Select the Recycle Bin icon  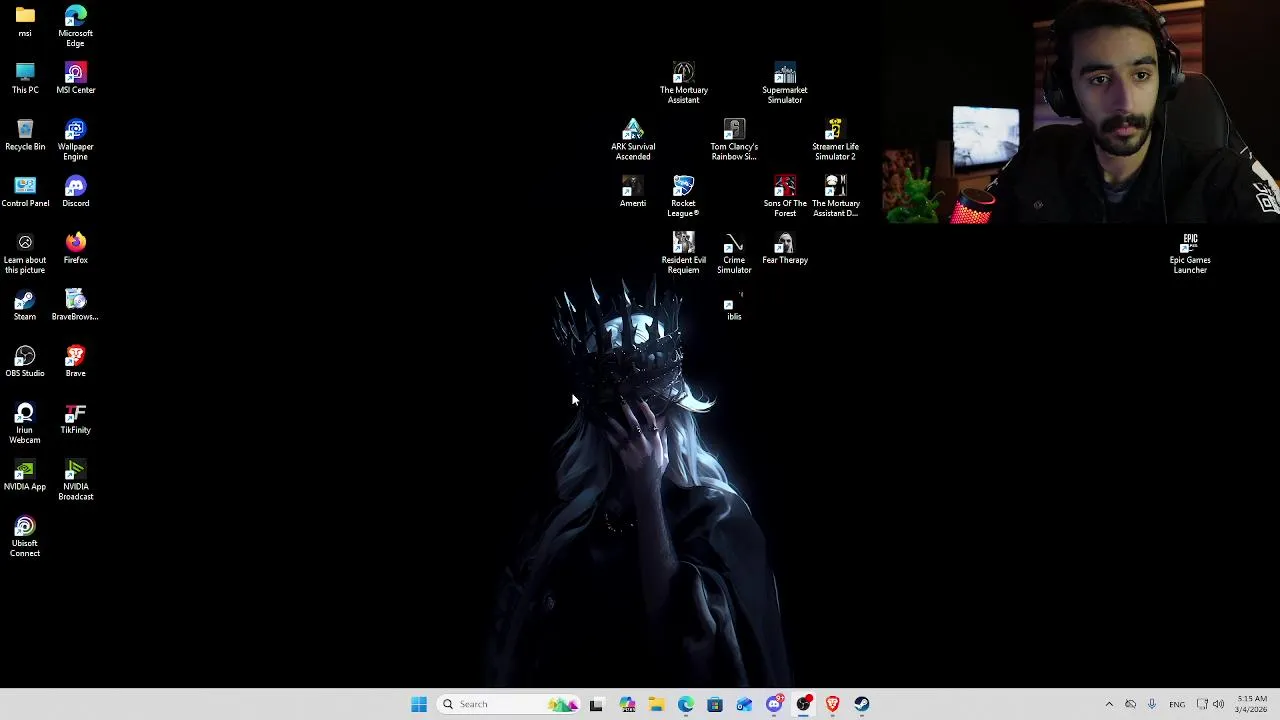point(25,135)
